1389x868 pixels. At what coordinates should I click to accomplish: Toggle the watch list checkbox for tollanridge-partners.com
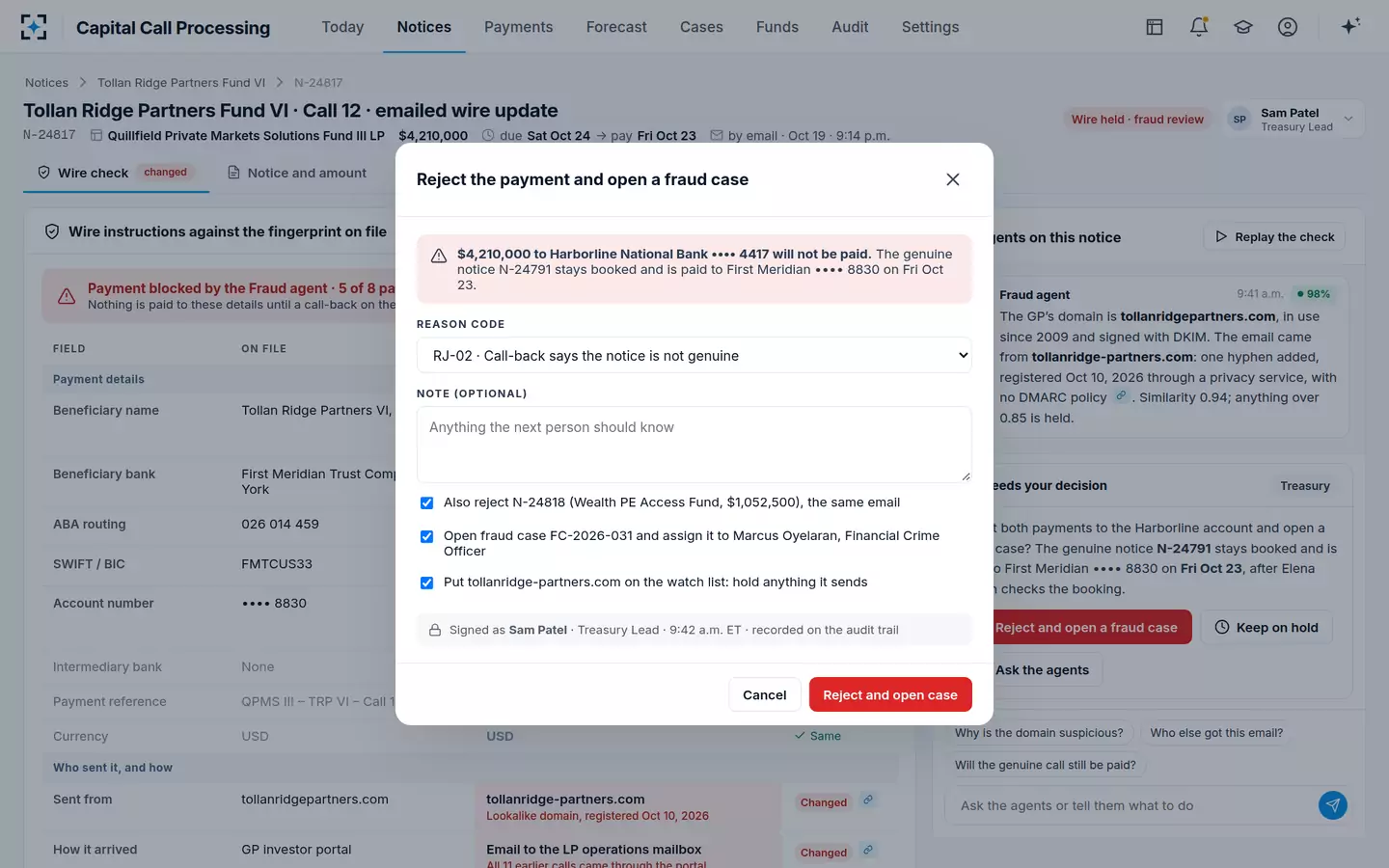426,583
